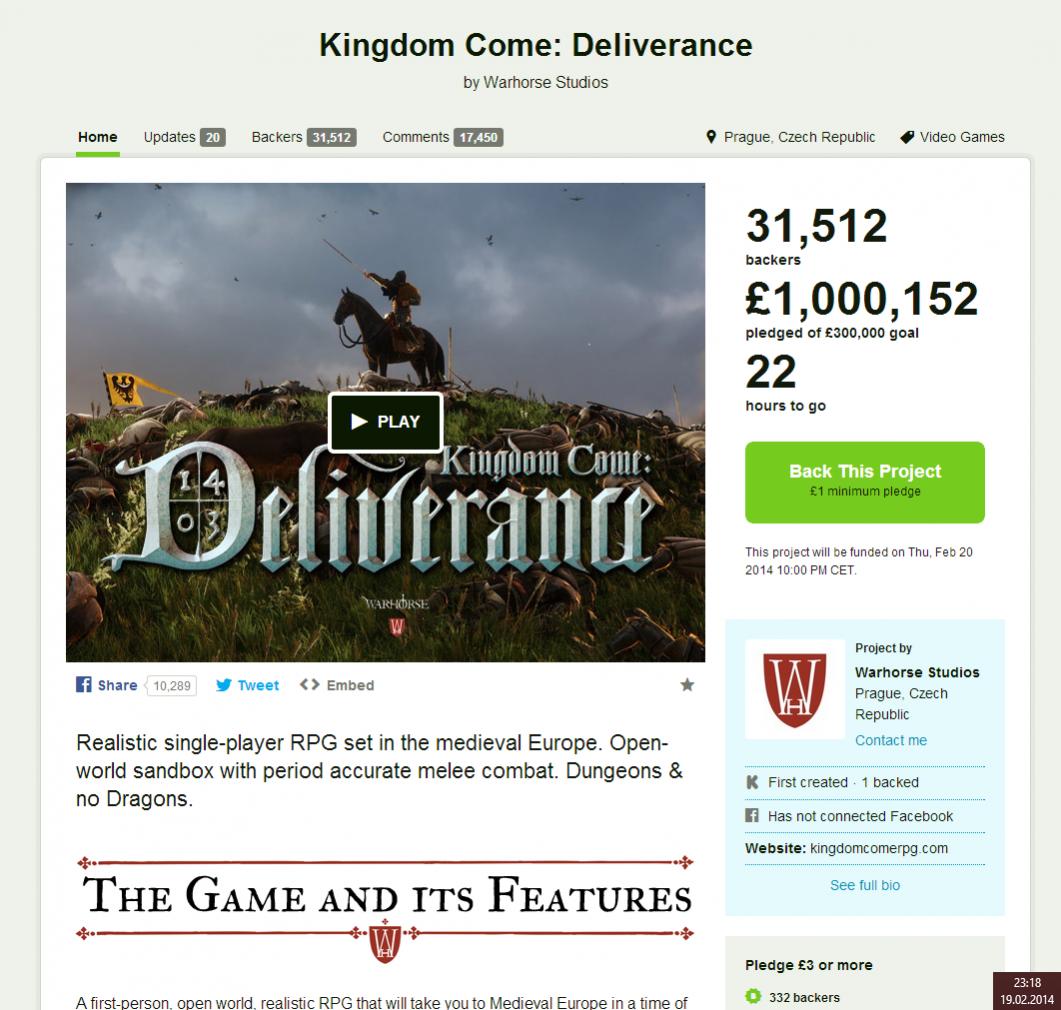Click the location pin for Prague
Viewport: 1061px width, 1010px height.
coord(710,137)
